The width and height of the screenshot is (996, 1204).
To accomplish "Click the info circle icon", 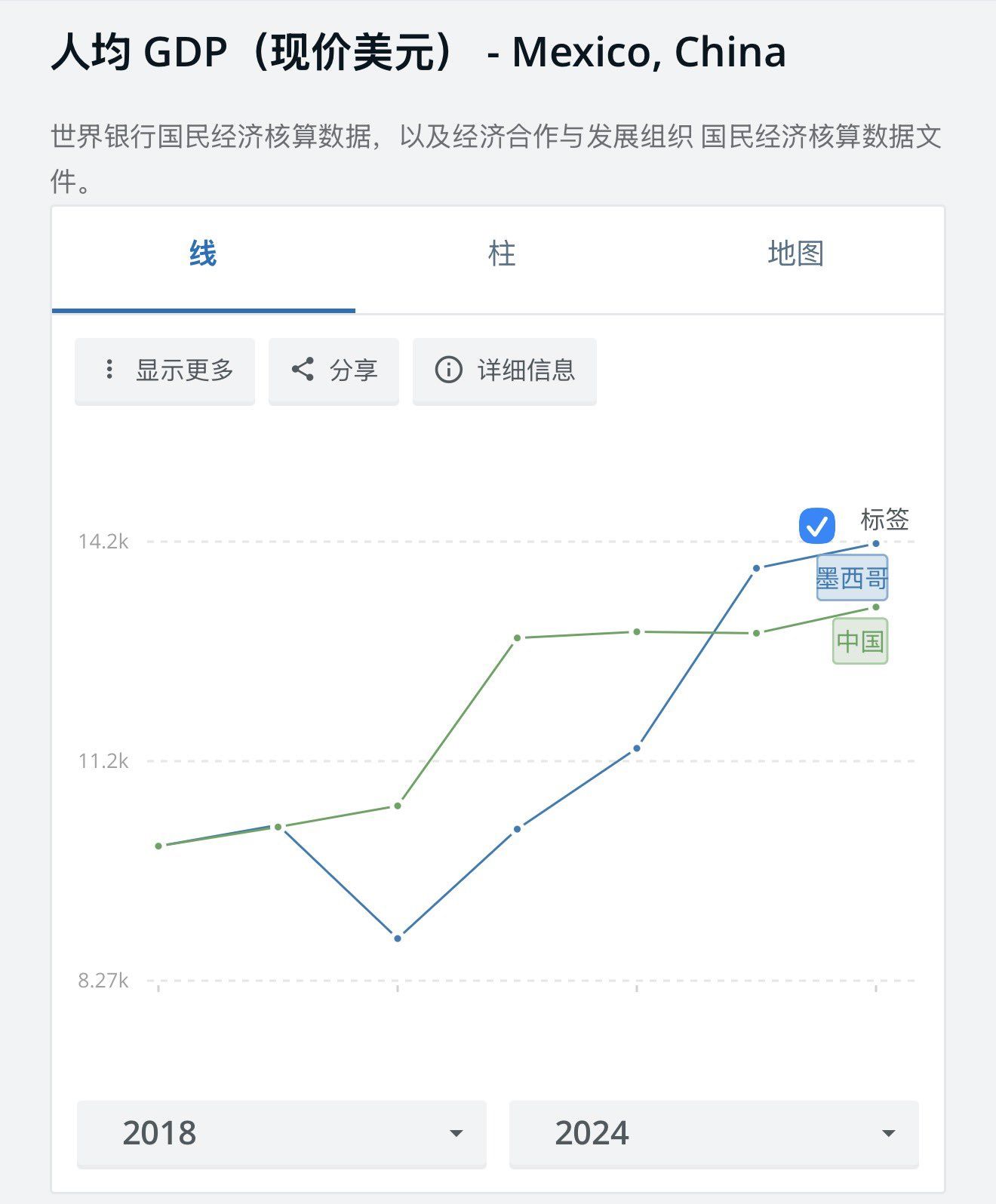I will [448, 370].
